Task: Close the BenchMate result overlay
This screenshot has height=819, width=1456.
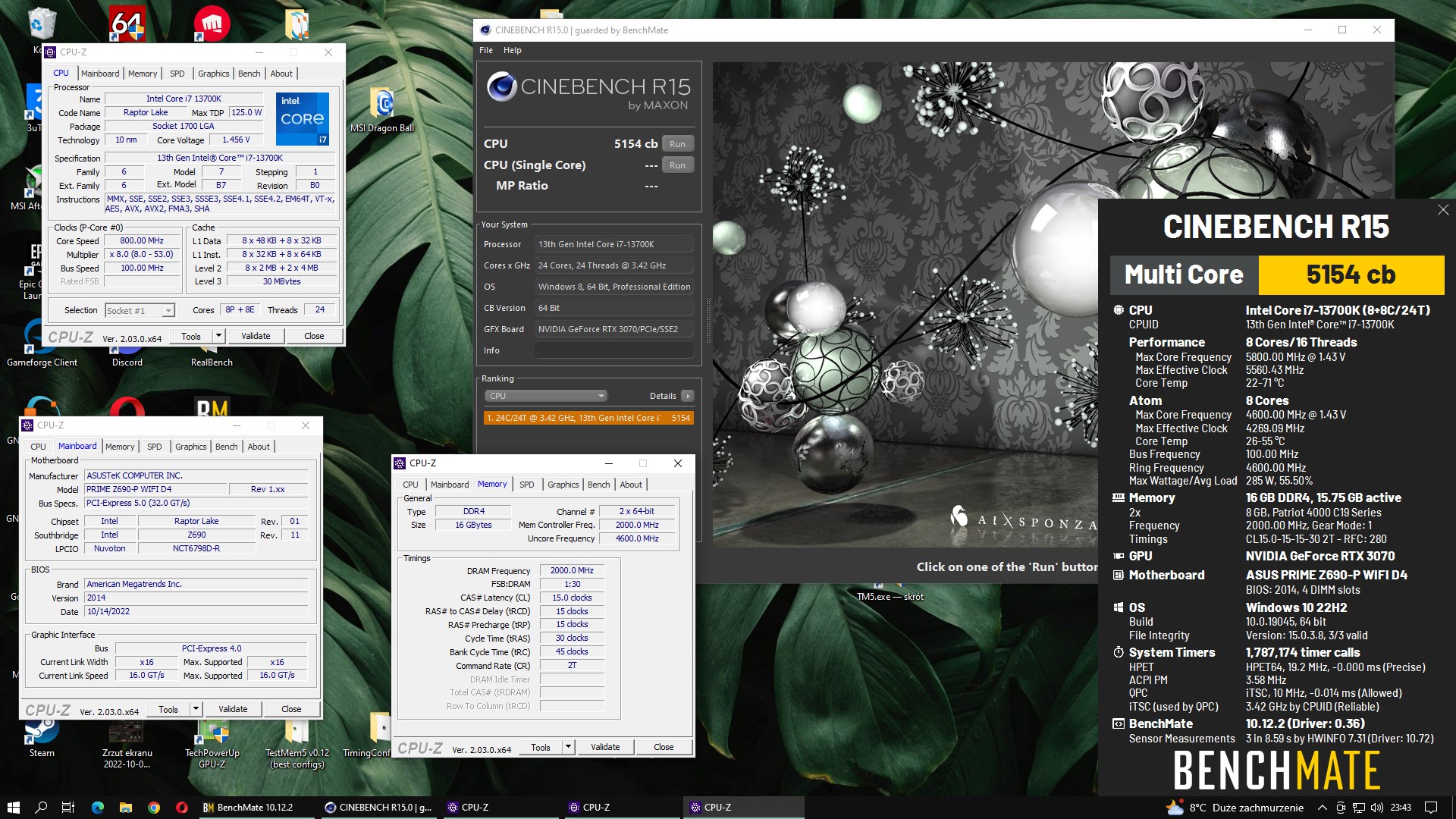Action: 1442,210
